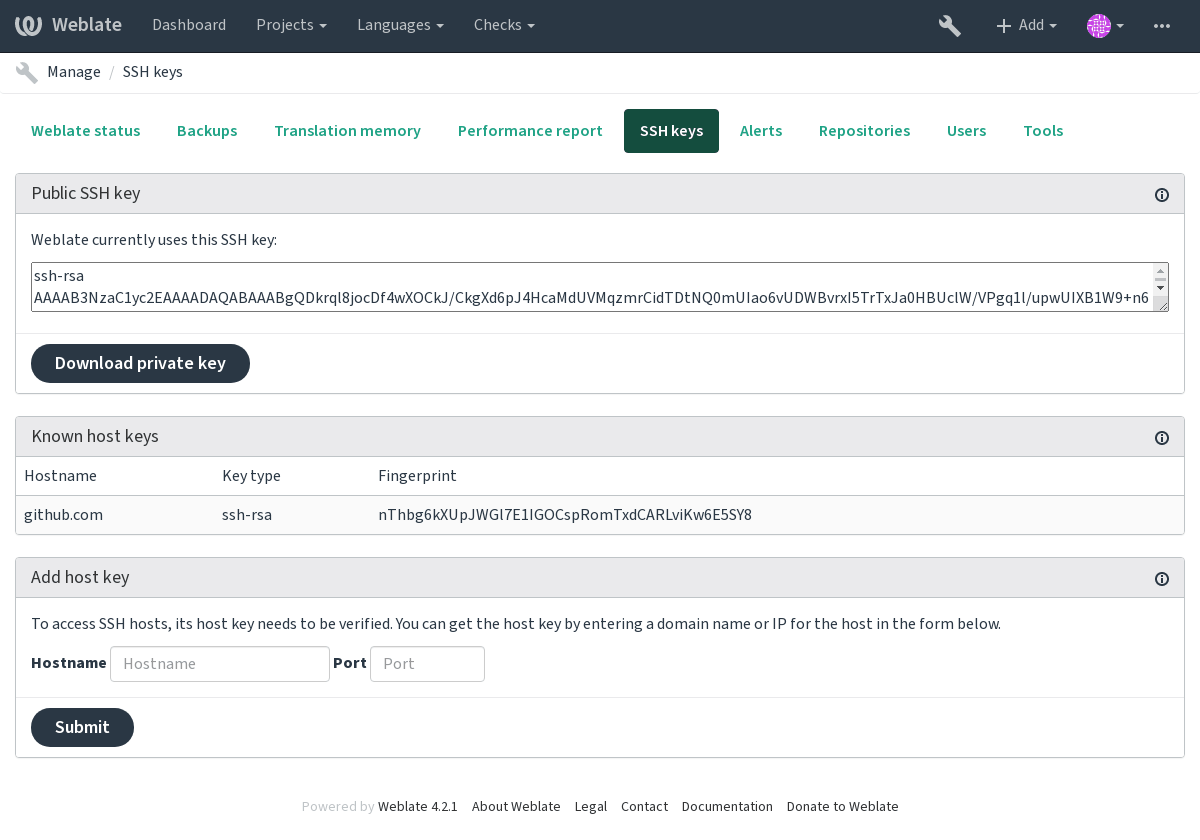1200x840 pixels.
Task: Switch to Repositories tab
Action: pos(864,131)
